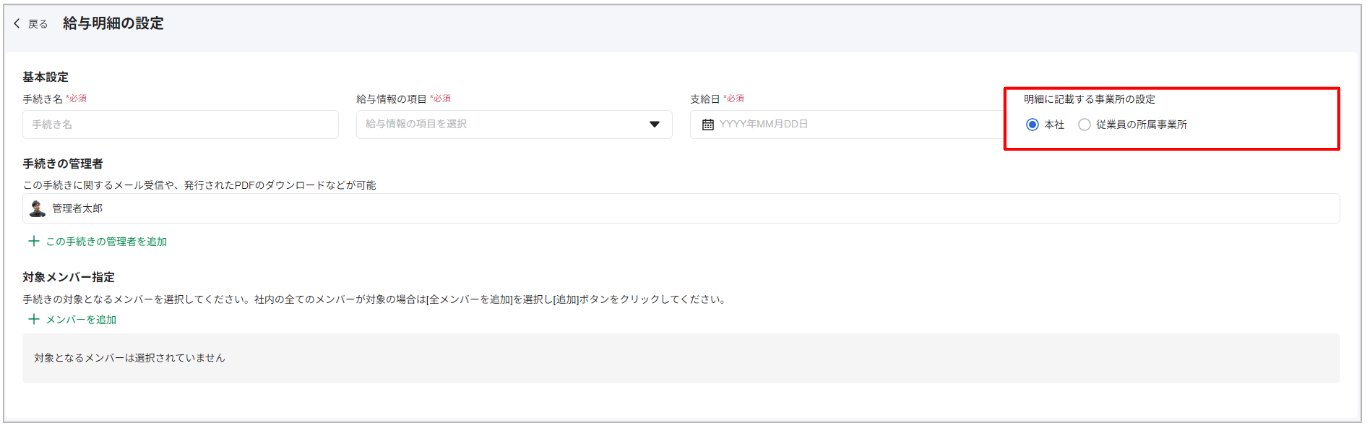Click the plus icon beside この手続きの管理者を追加
This screenshot has height=426, width=1367.
click(33, 241)
